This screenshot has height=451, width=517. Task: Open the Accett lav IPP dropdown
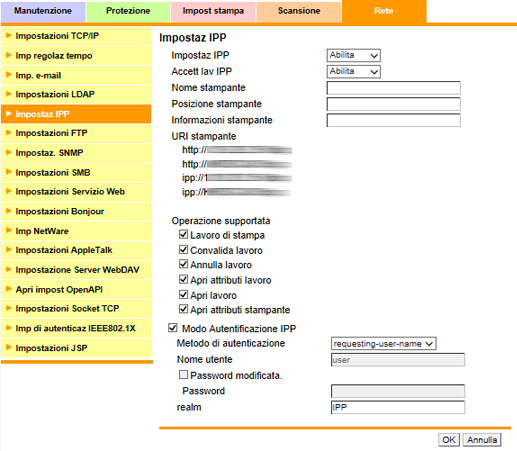(353, 71)
